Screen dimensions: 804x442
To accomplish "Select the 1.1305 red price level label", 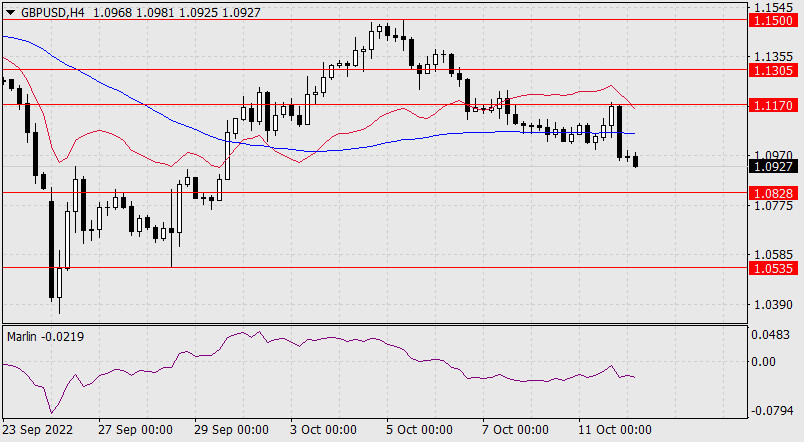I will point(774,70).
